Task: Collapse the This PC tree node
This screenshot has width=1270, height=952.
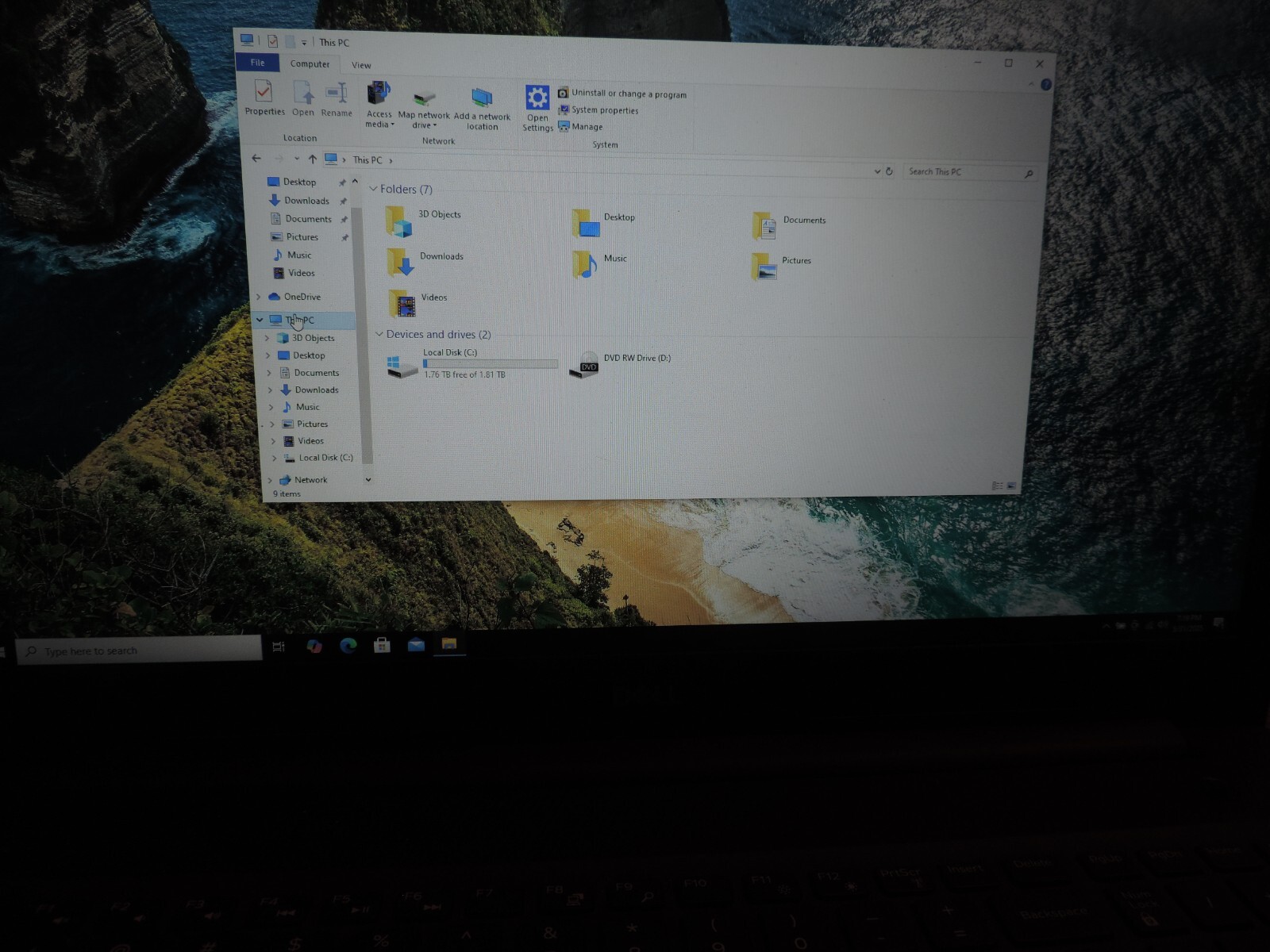Action: [x=260, y=320]
